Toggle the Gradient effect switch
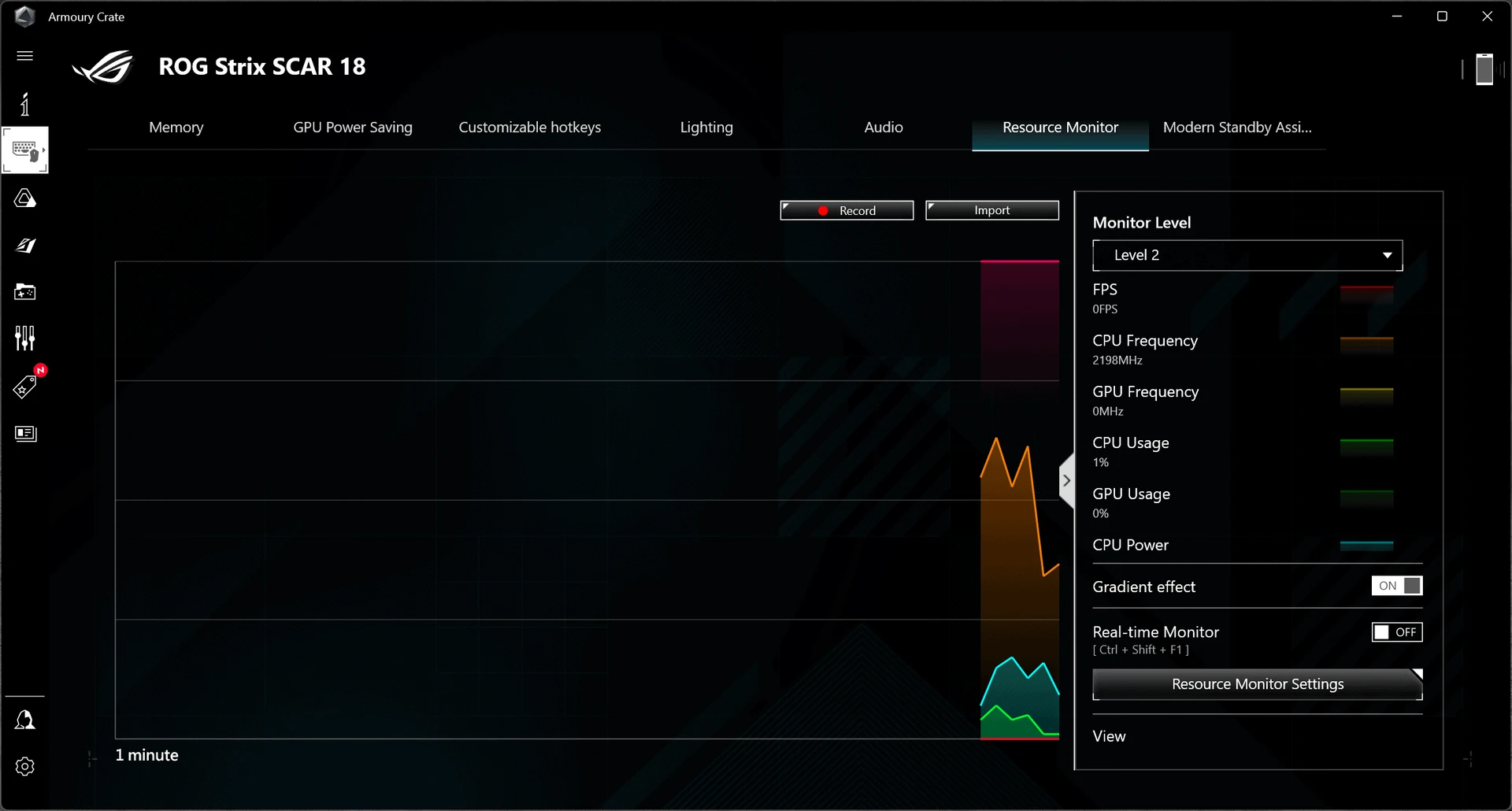Viewport: 1512px width, 811px height. tap(1396, 586)
